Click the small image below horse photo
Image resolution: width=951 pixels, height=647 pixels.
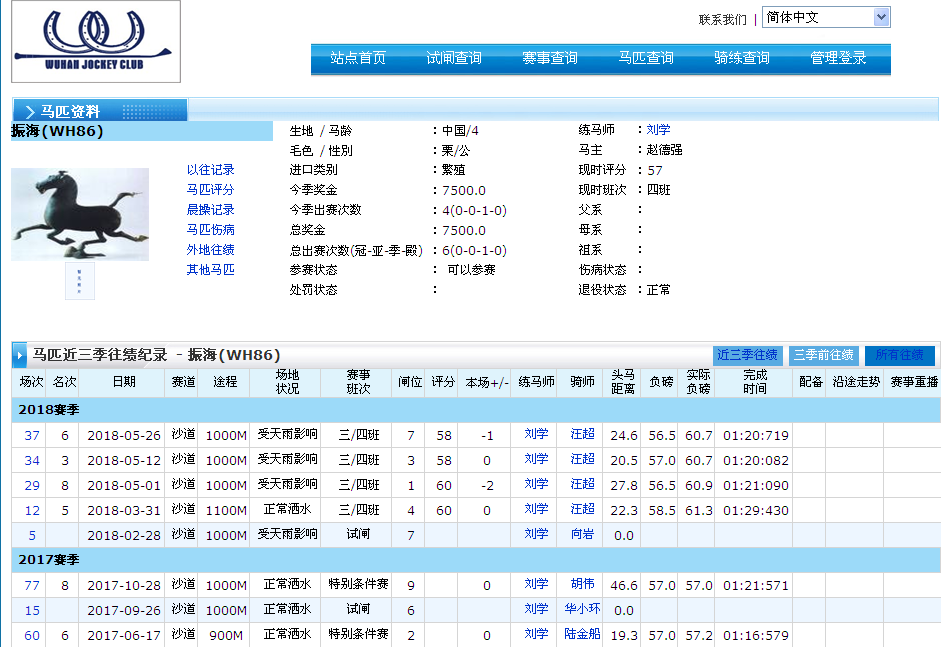tap(80, 282)
